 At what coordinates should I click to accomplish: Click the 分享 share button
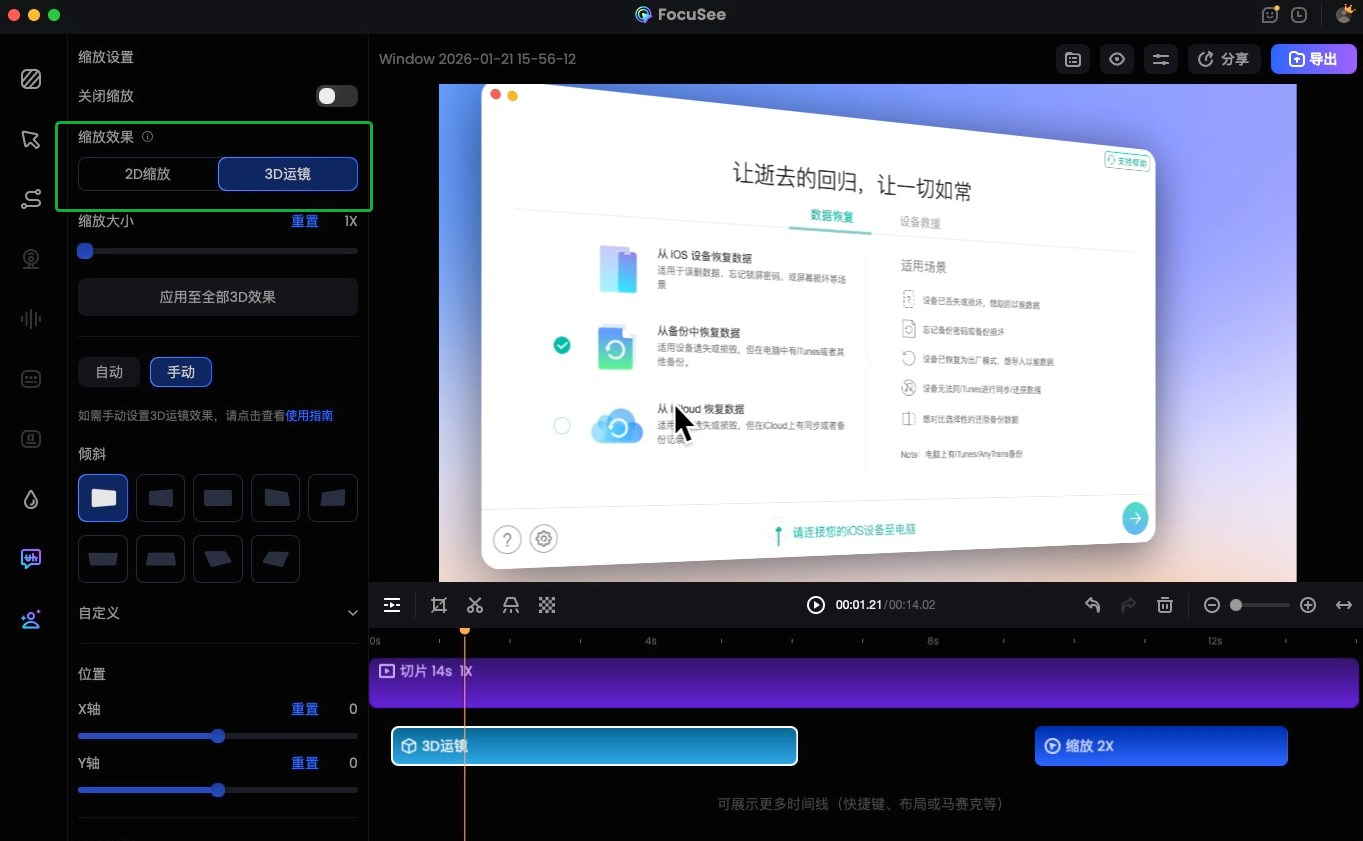click(x=1224, y=59)
